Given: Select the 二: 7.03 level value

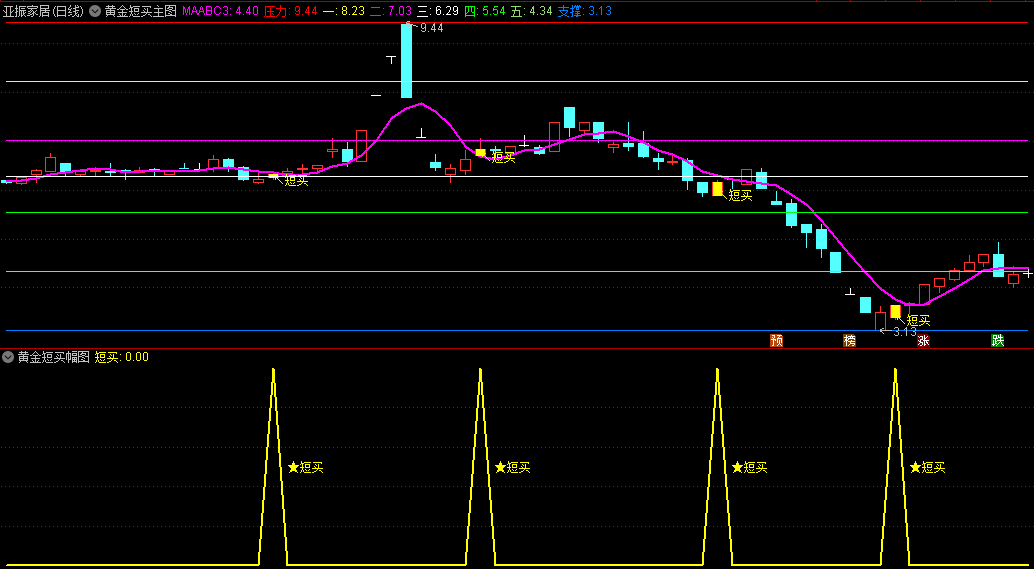Looking at the screenshot, I should click(x=390, y=11).
